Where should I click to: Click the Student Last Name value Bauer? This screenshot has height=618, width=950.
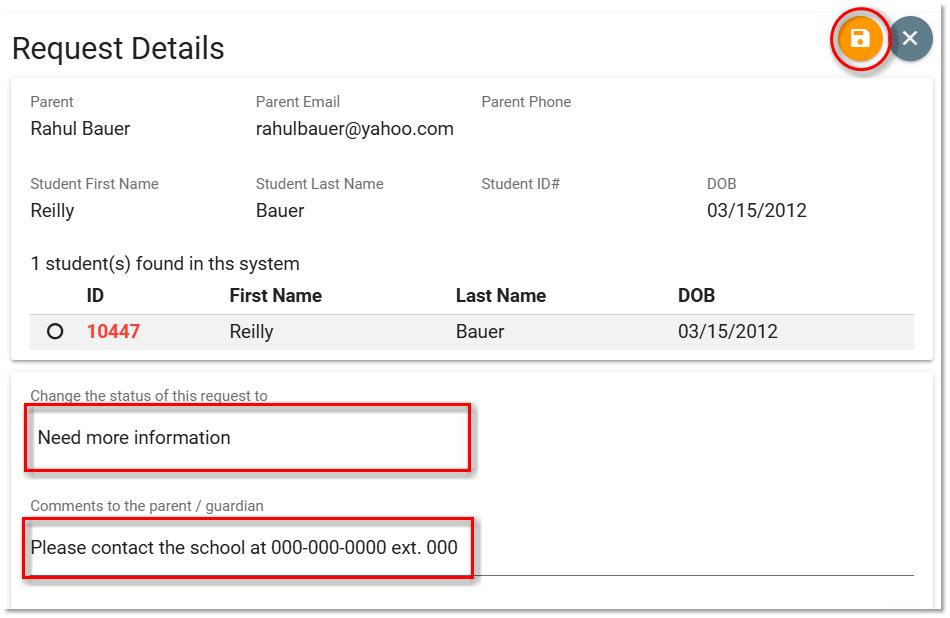280,211
